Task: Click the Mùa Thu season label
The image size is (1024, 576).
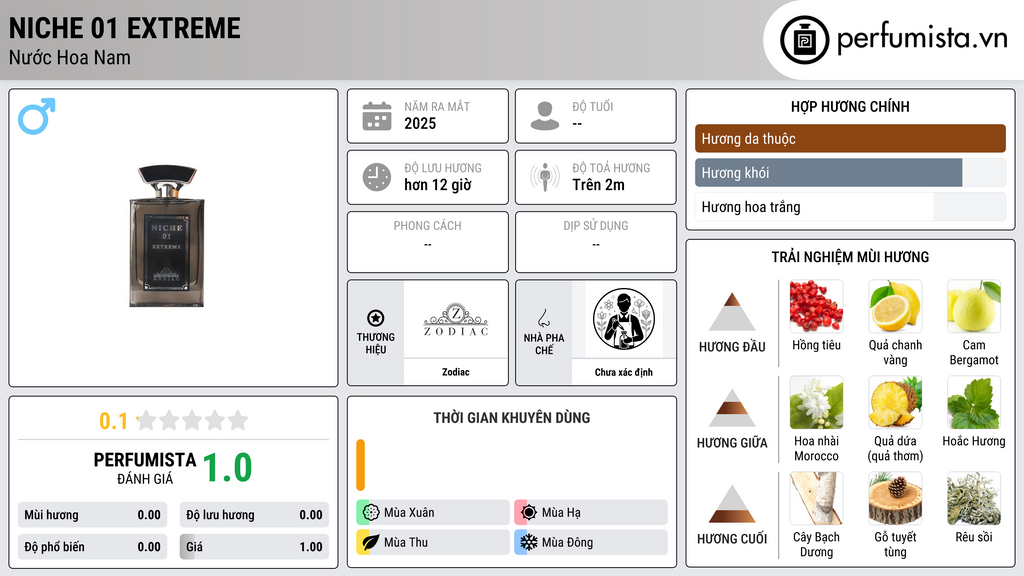Action: pos(406,542)
